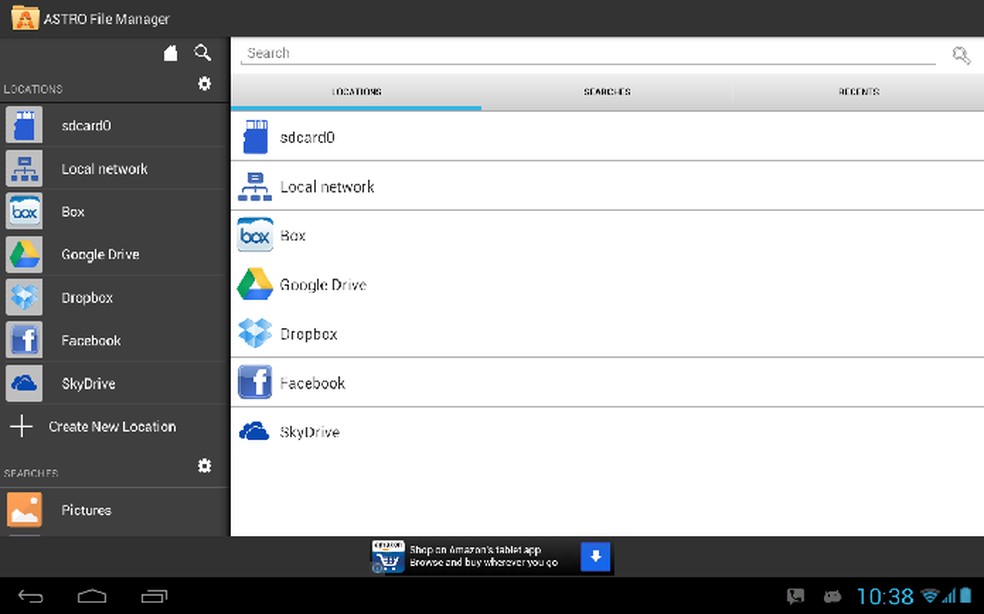Switch to the RECENTS tab

pos(857,91)
